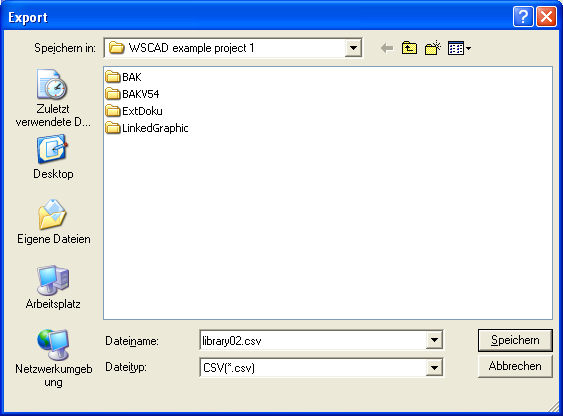Click the Speichern button

pyautogui.click(x=515, y=340)
